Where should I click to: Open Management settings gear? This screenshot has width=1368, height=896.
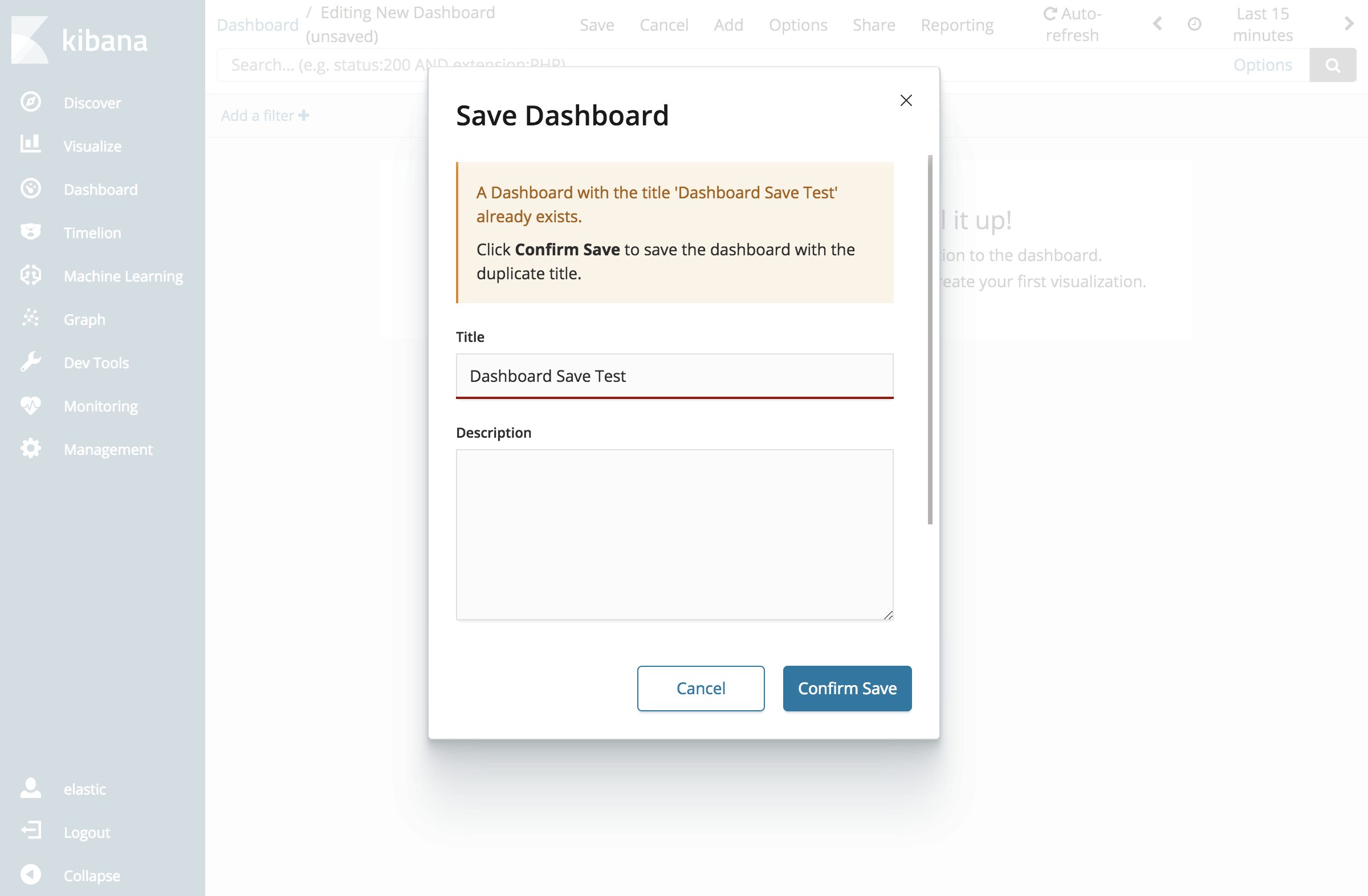pyautogui.click(x=30, y=449)
